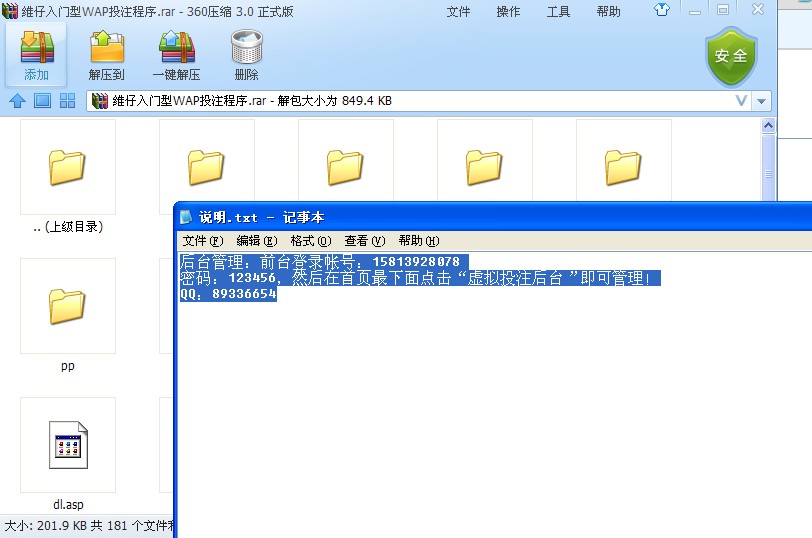Open Notepad's 帮助(H) menu
The image size is (812, 538).
click(419, 241)
